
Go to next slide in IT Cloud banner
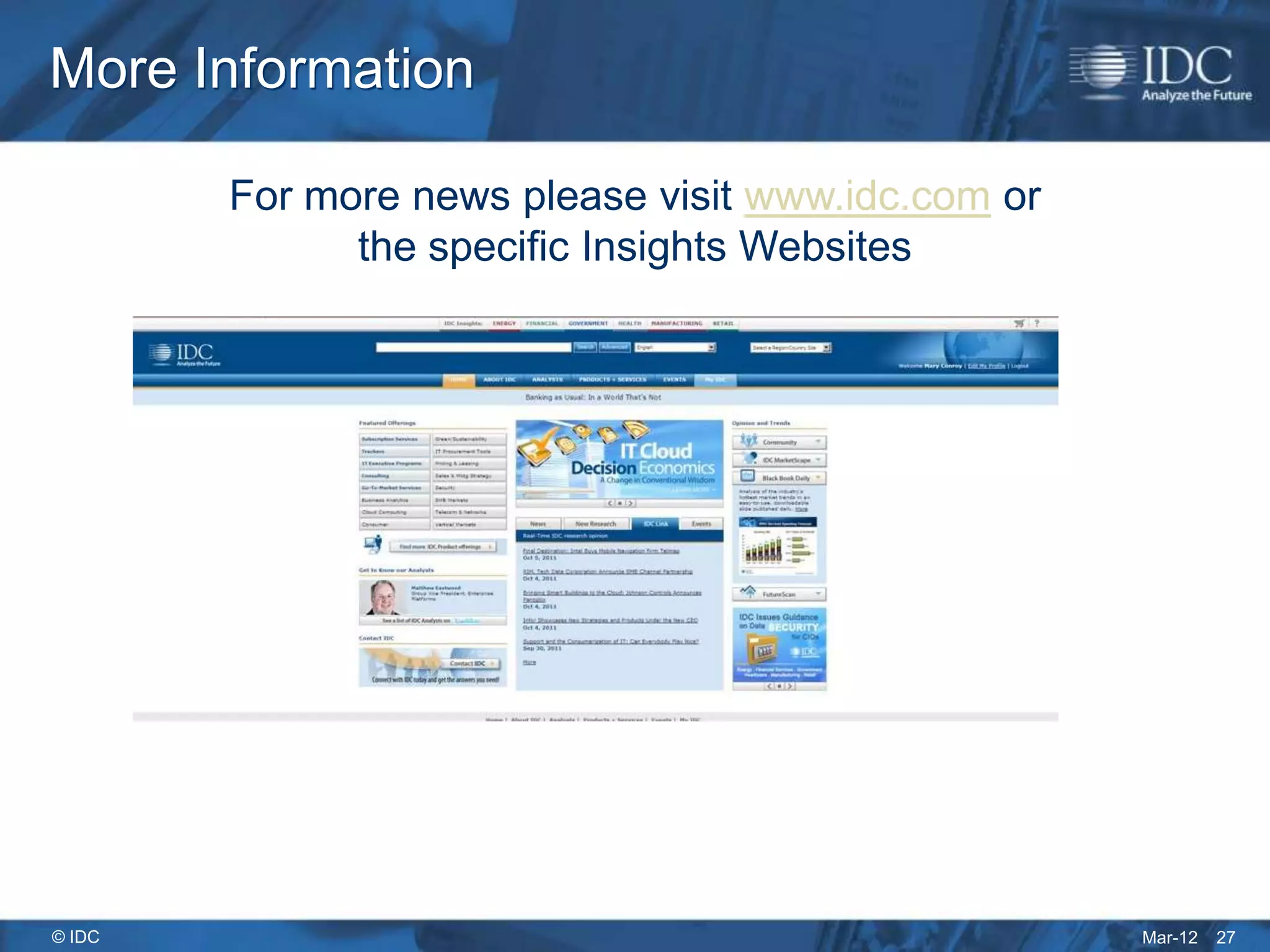coord(630,503)
